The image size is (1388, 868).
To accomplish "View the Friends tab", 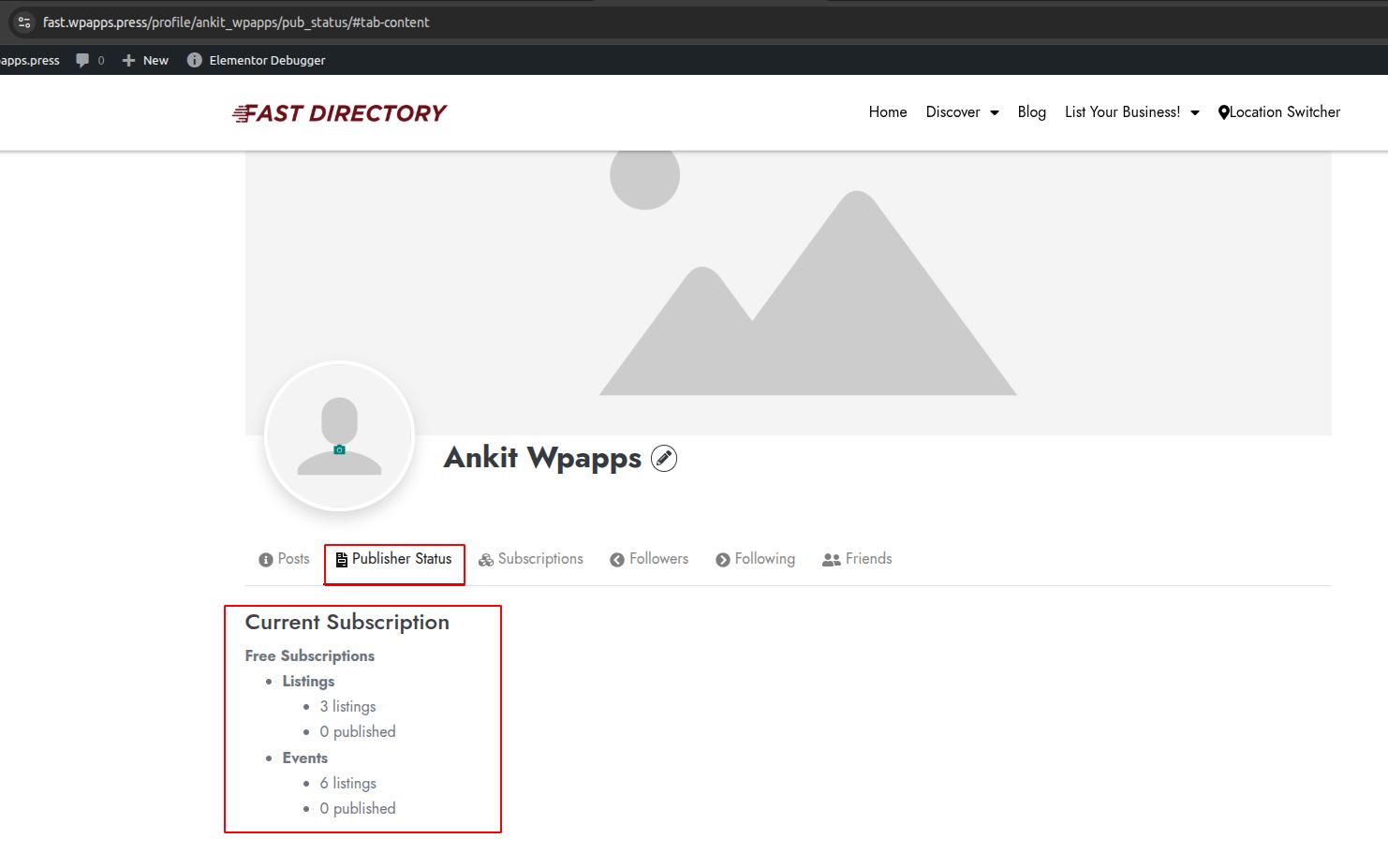I will [x=857, y=559].
